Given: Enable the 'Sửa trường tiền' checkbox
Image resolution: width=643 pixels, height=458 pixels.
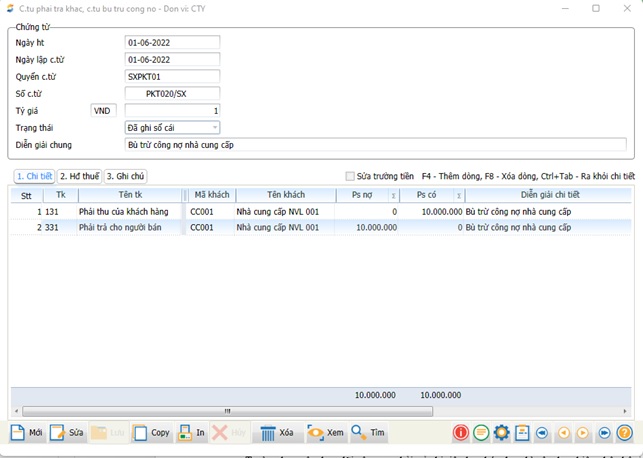Looking at the screenshot, I should point(350,176).
